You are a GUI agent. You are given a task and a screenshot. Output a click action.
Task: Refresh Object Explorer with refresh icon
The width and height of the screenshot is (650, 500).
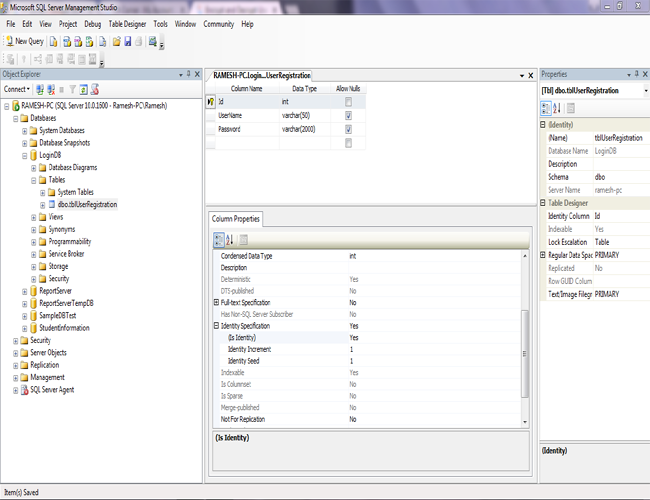[83, 89]
